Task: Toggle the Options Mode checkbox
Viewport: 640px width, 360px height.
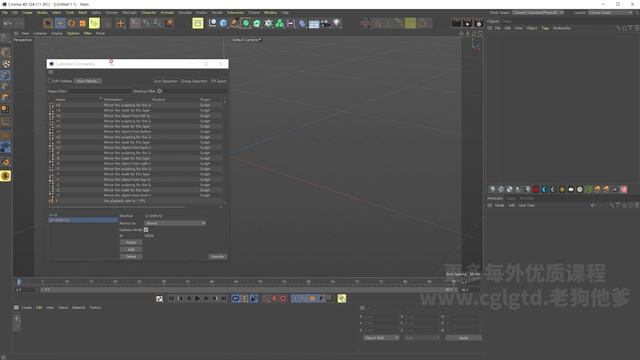Action: pos(146,230)
